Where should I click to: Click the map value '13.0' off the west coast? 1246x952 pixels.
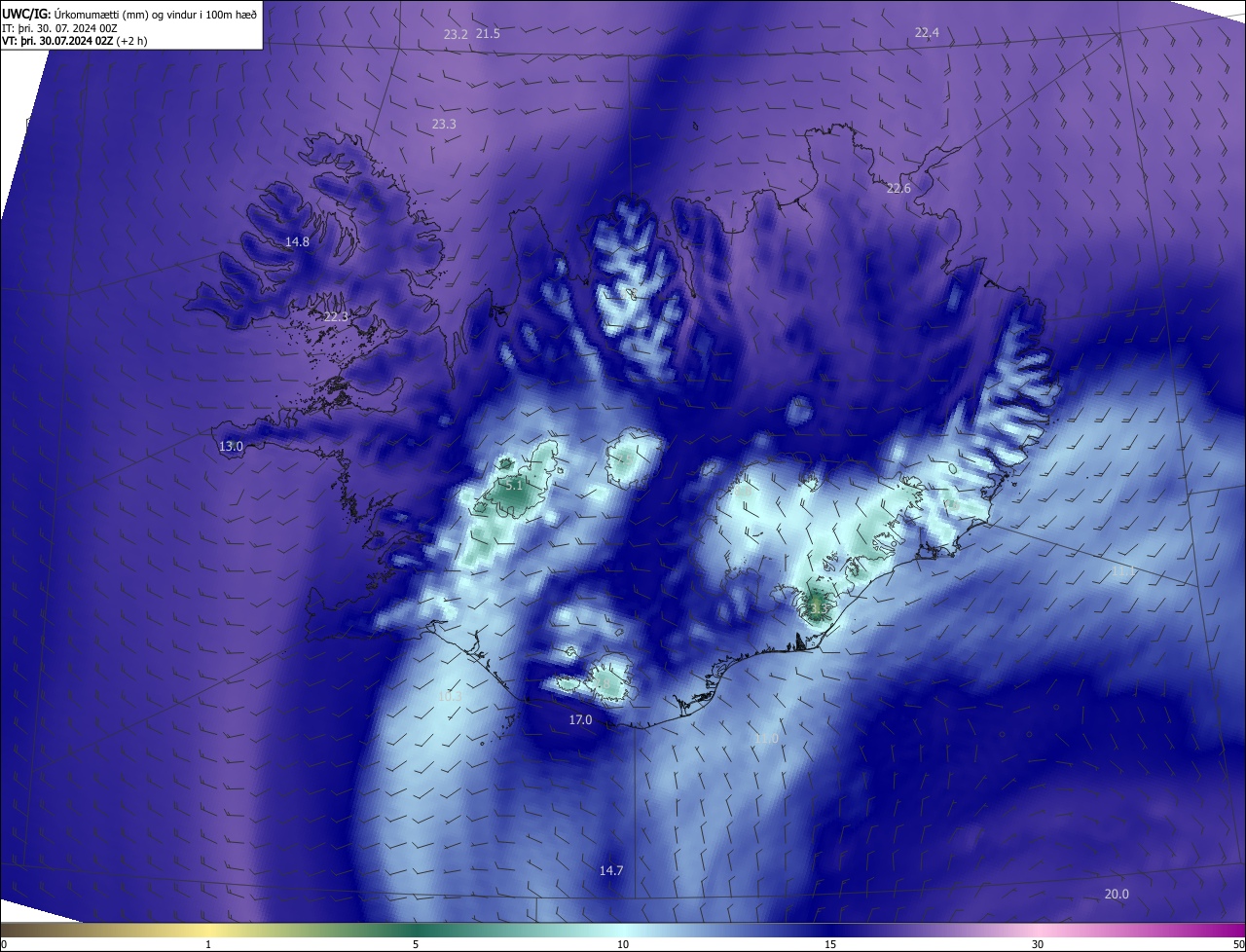231,447
